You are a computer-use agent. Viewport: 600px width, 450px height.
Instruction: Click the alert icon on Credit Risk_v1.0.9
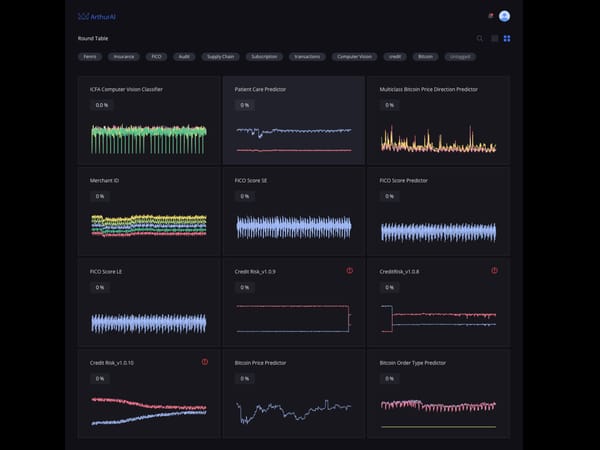click(x=350, y=271)
